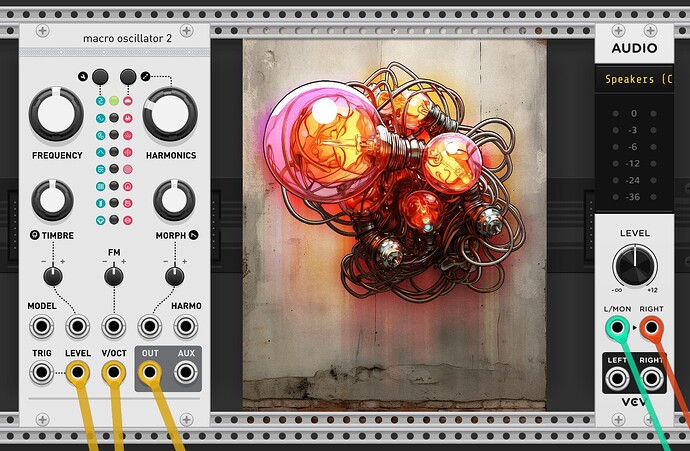Click the HARMO input jack
690x451 pixels.
(185, 326)
